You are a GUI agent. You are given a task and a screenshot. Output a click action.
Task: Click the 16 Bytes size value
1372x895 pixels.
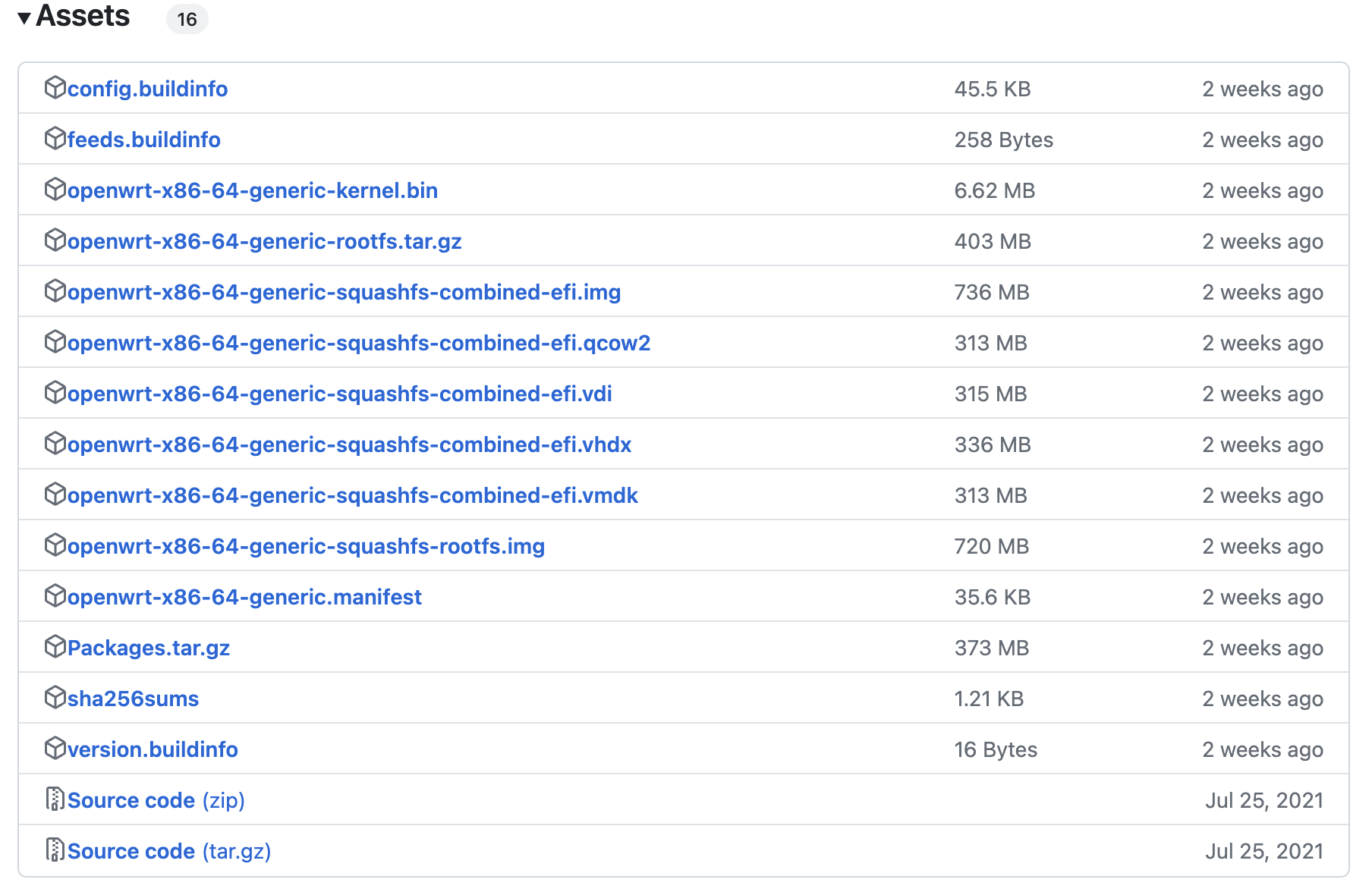click(x=996, y=749)
